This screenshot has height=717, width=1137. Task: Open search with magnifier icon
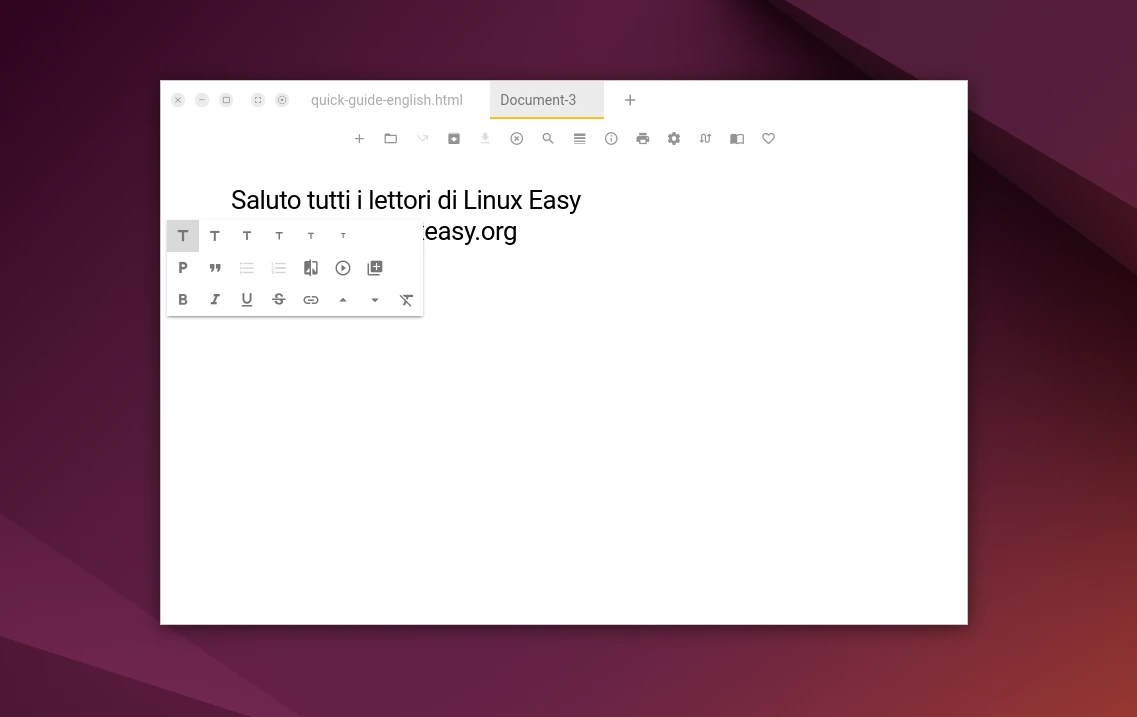(x=548, y=139)
